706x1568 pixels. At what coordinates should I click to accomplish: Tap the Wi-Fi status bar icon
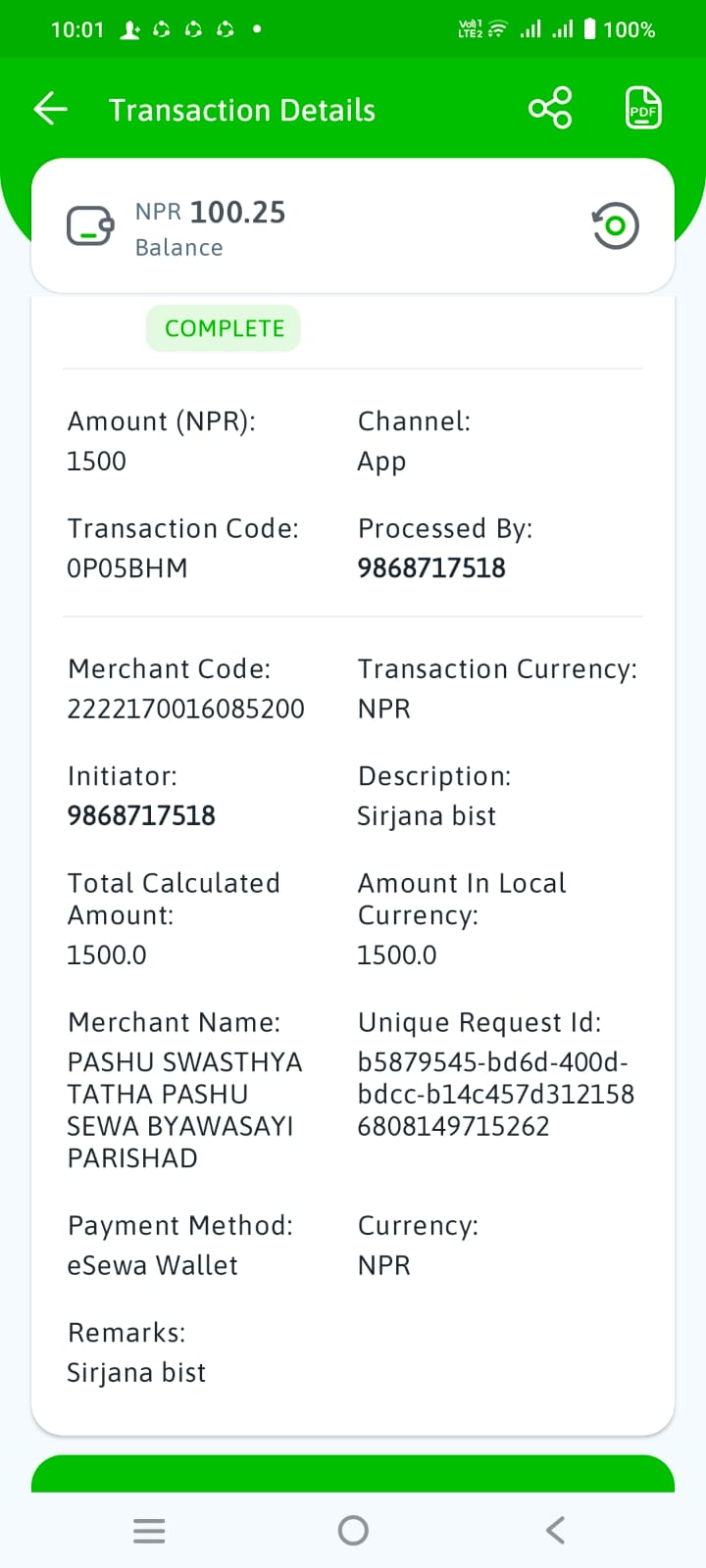(498, 29)
